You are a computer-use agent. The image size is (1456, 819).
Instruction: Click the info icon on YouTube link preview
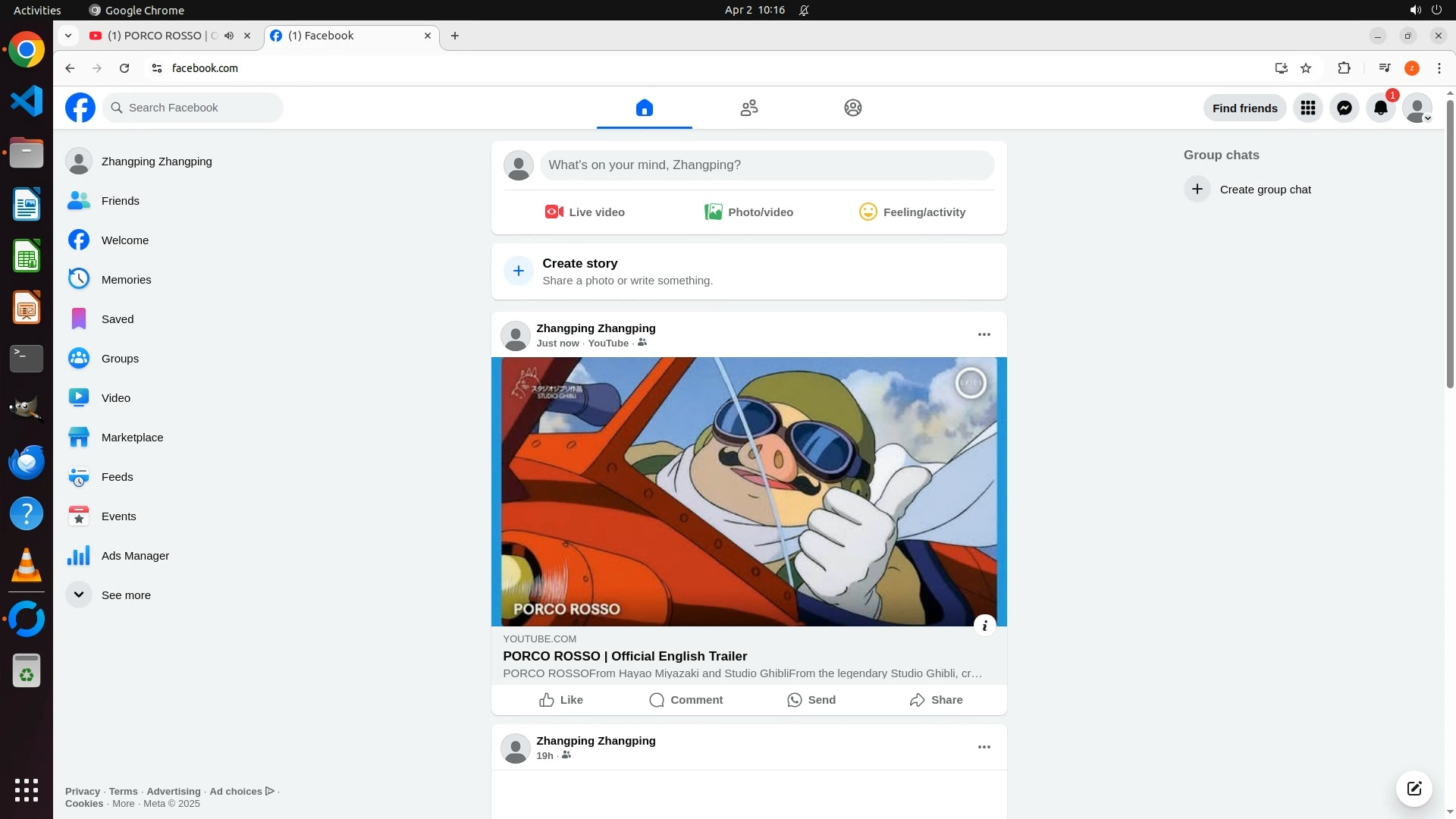coord(984,626)
